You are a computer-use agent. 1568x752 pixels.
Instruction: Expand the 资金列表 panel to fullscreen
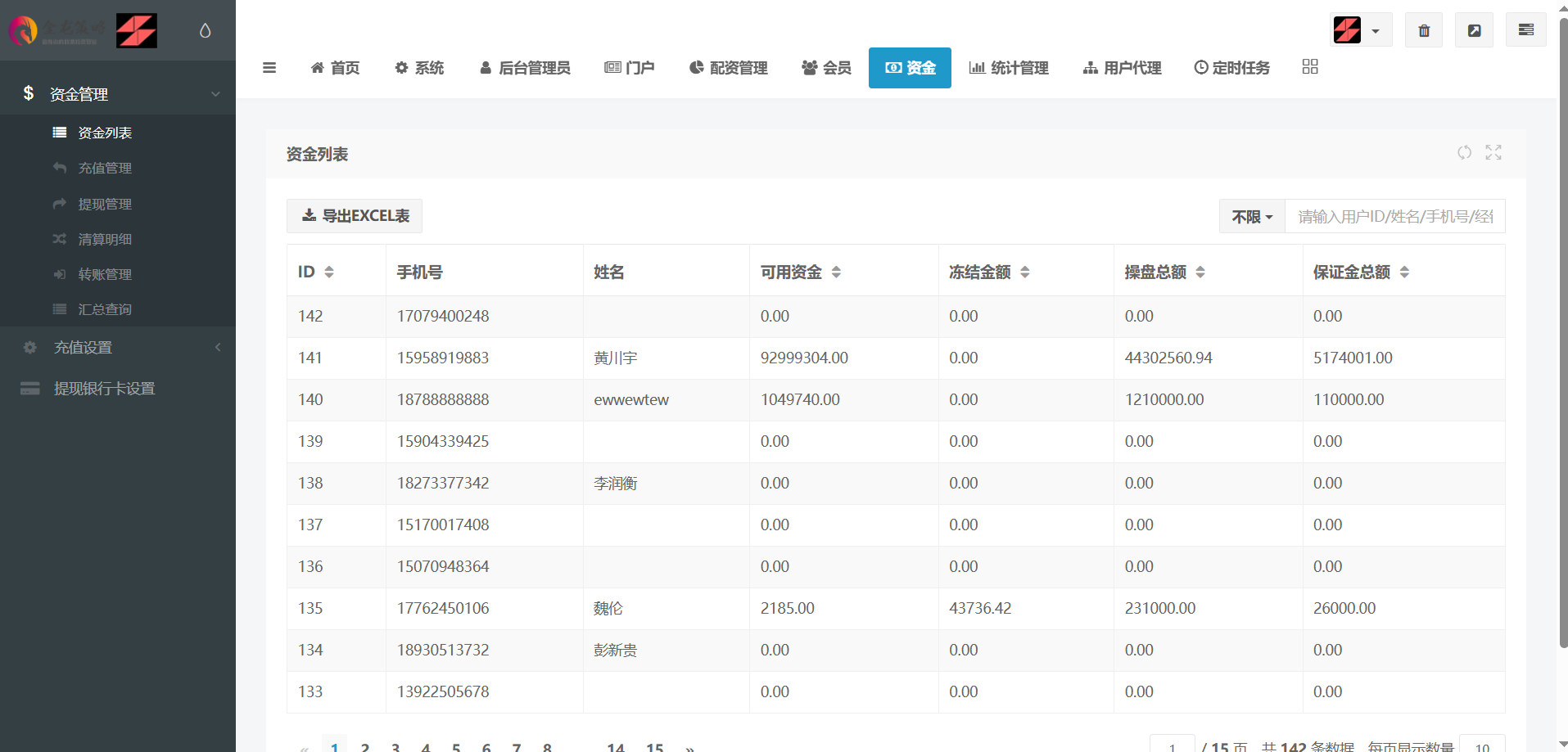pyautogui.click(x=1493, y=153)
